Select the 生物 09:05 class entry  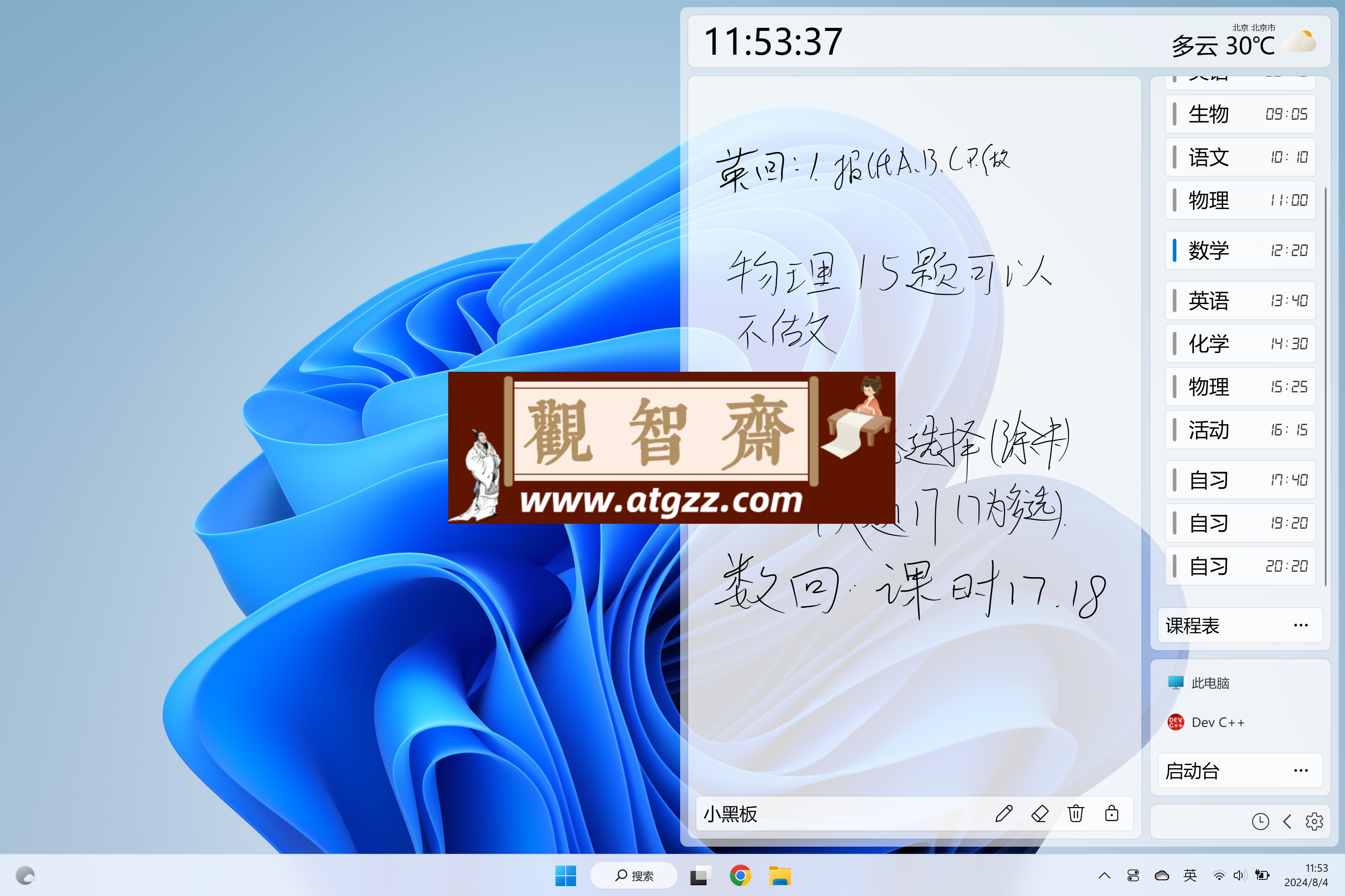1240,114
